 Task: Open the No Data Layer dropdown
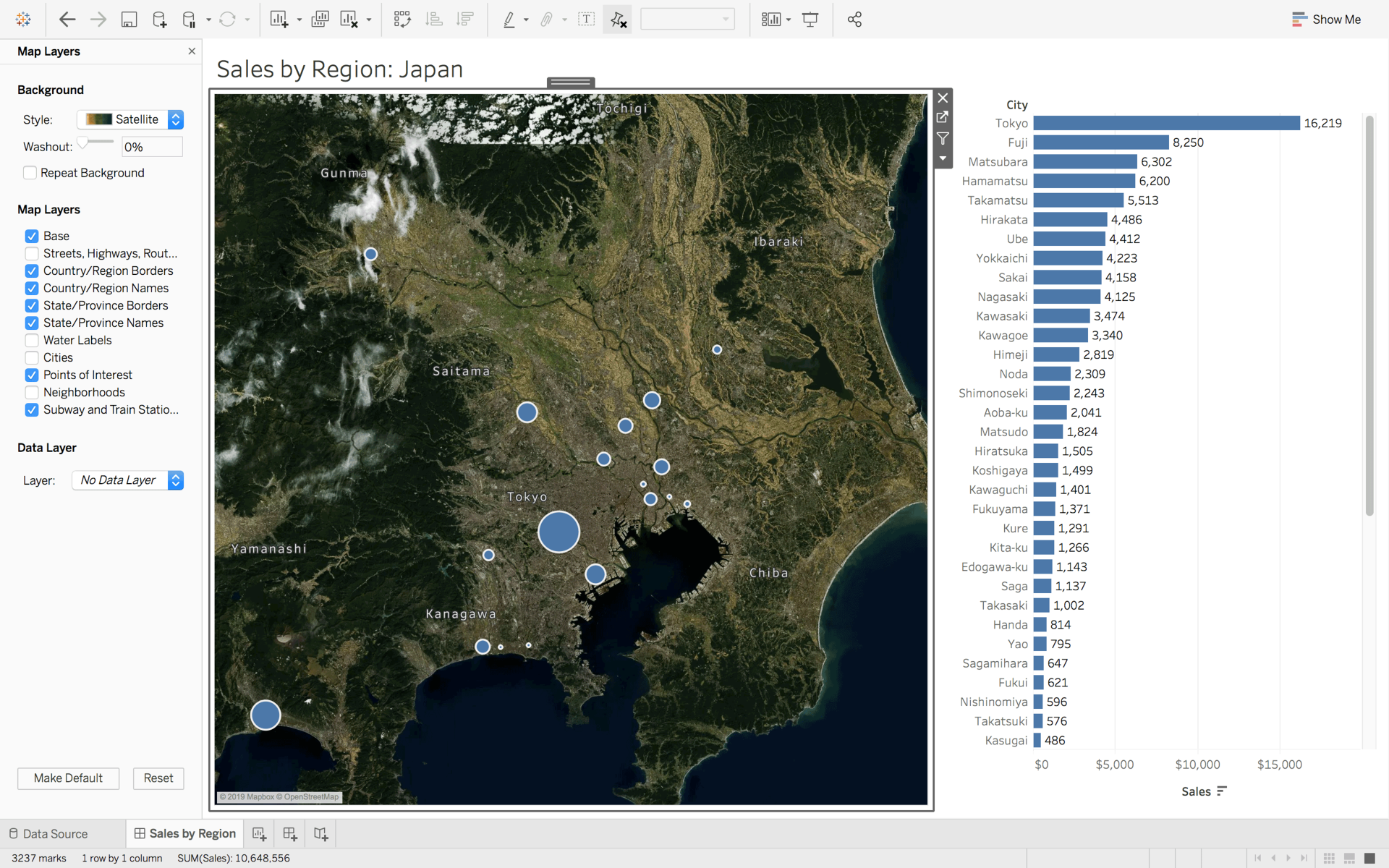(x=127, y=480)
